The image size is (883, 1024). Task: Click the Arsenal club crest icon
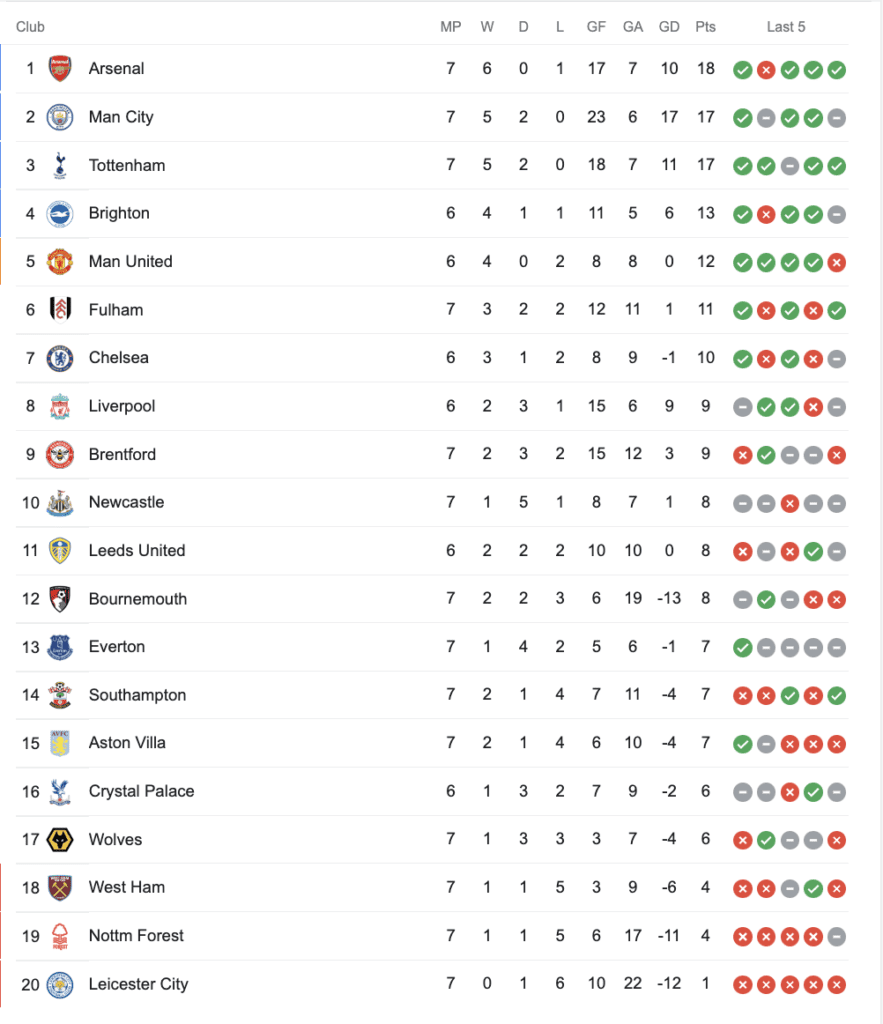coord(60,69)
